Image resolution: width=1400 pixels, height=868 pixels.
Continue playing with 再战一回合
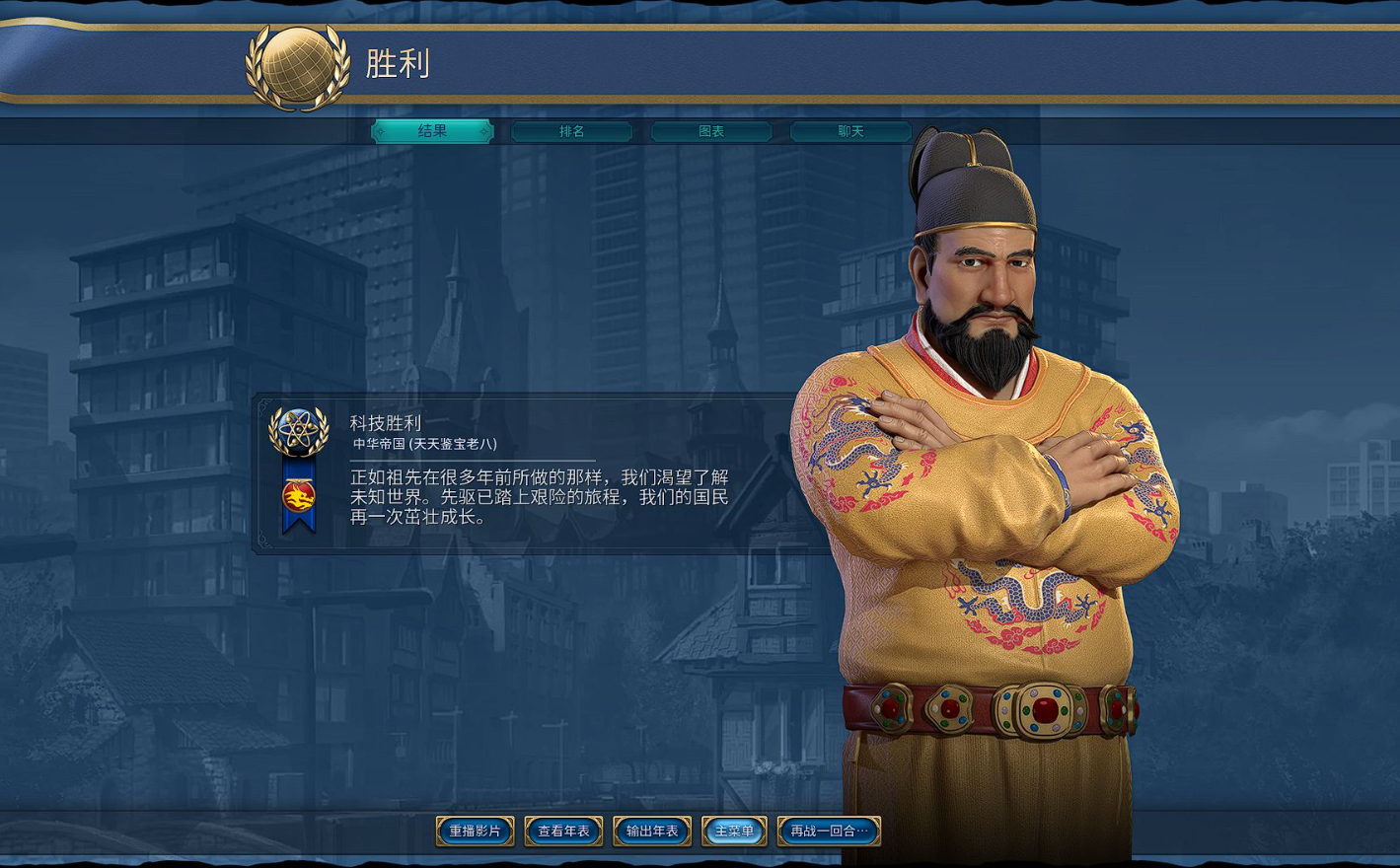pyautogui.click(x=829, y=831)
